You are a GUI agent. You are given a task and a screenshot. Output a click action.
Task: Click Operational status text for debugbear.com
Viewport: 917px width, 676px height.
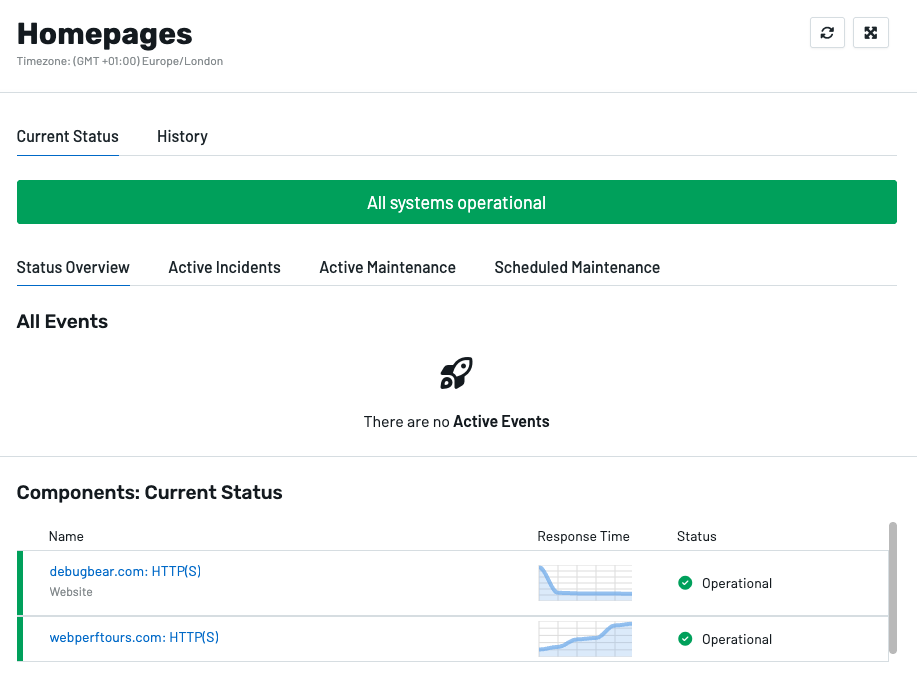tap(737, 584)
